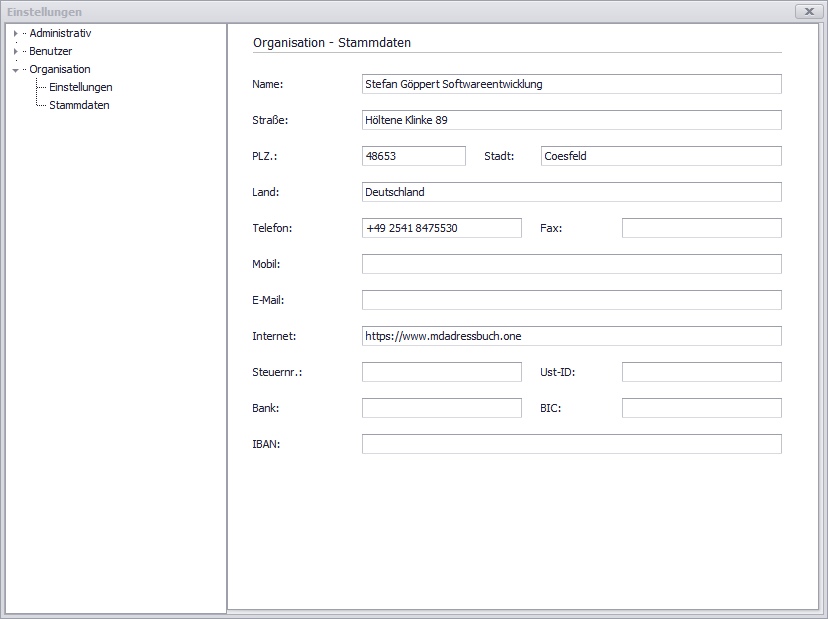Click the empty IBAN field
This screenshot has width=828, height=619.
coord(571,444)
